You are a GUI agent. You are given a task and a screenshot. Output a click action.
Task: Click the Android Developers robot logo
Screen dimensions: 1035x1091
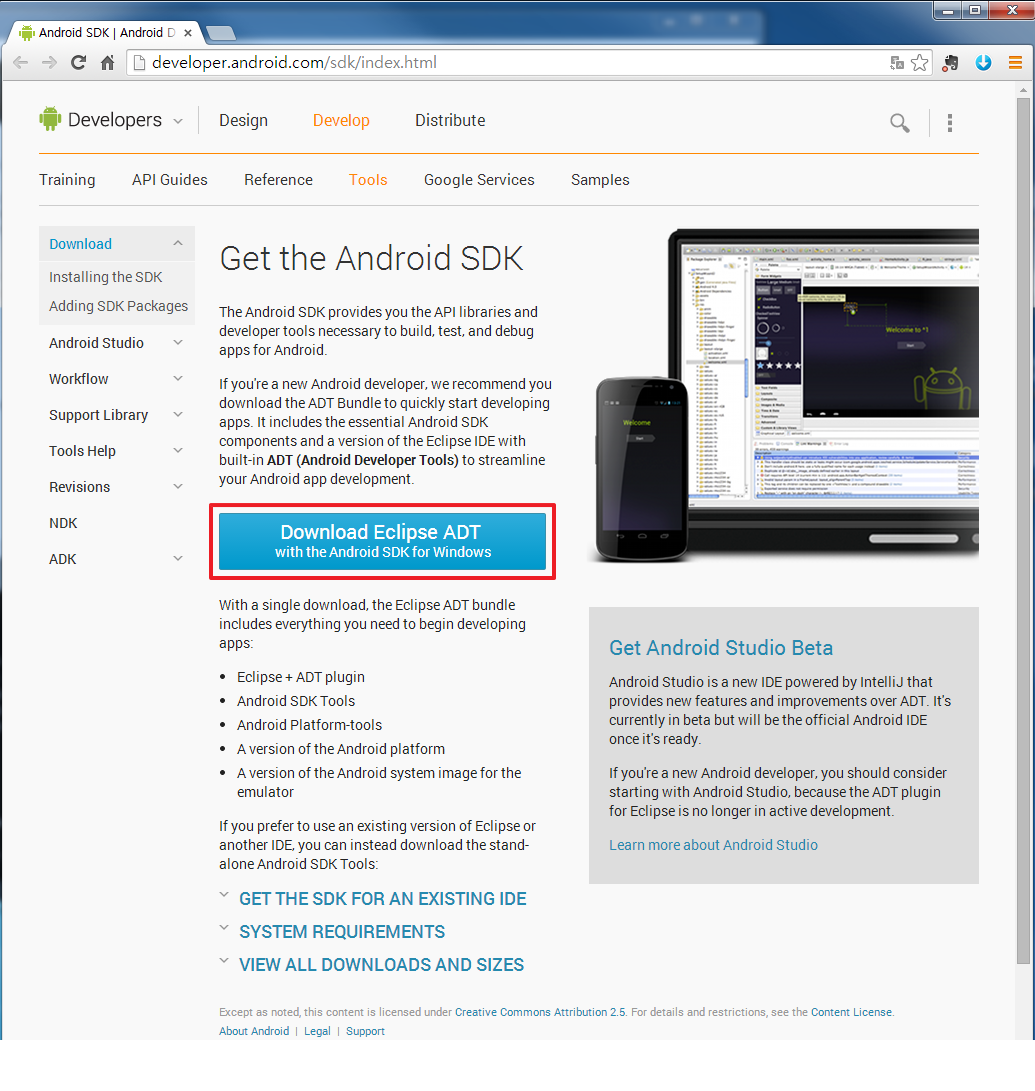pyautogui.click(x=50, y=120)
